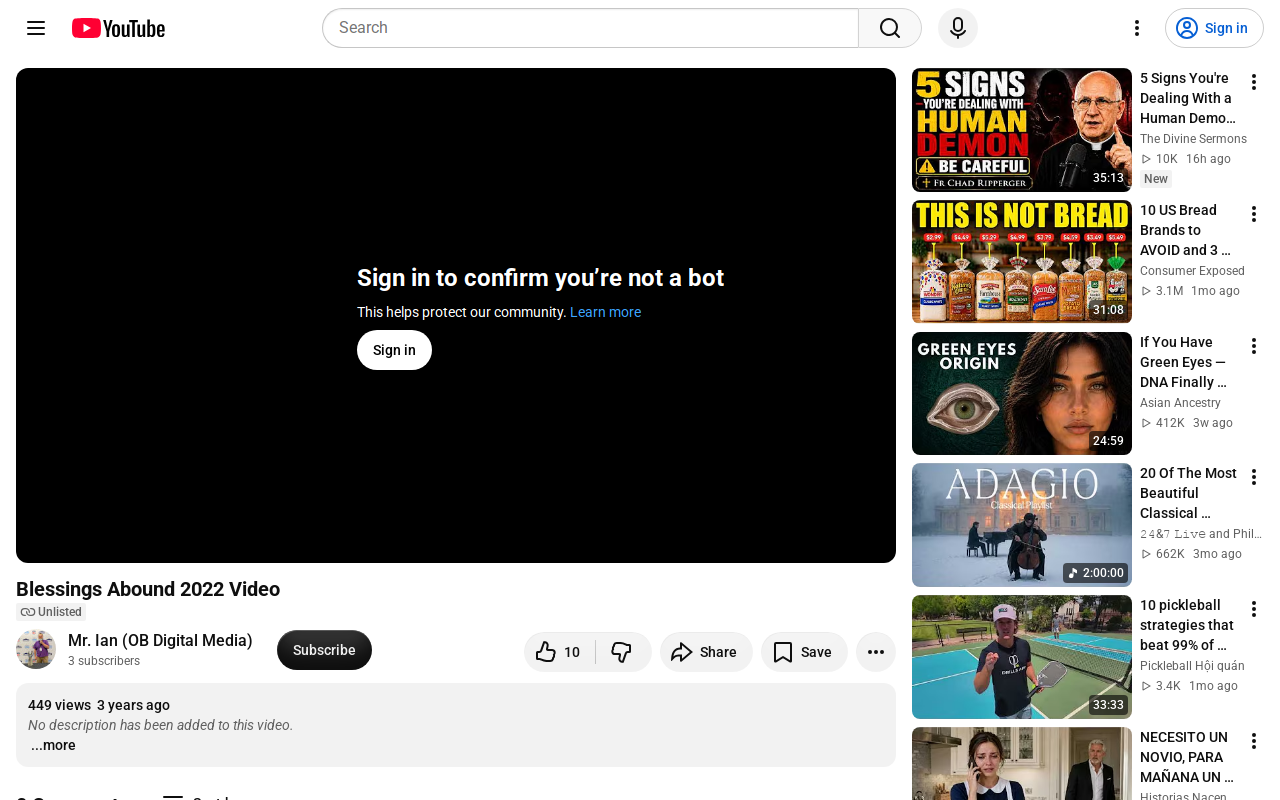Image resolution: width=1280 pixels, height=800 pixels.
Task: Open menu for 20 Most Beautiful Classical video
Action: (1253, 477)
